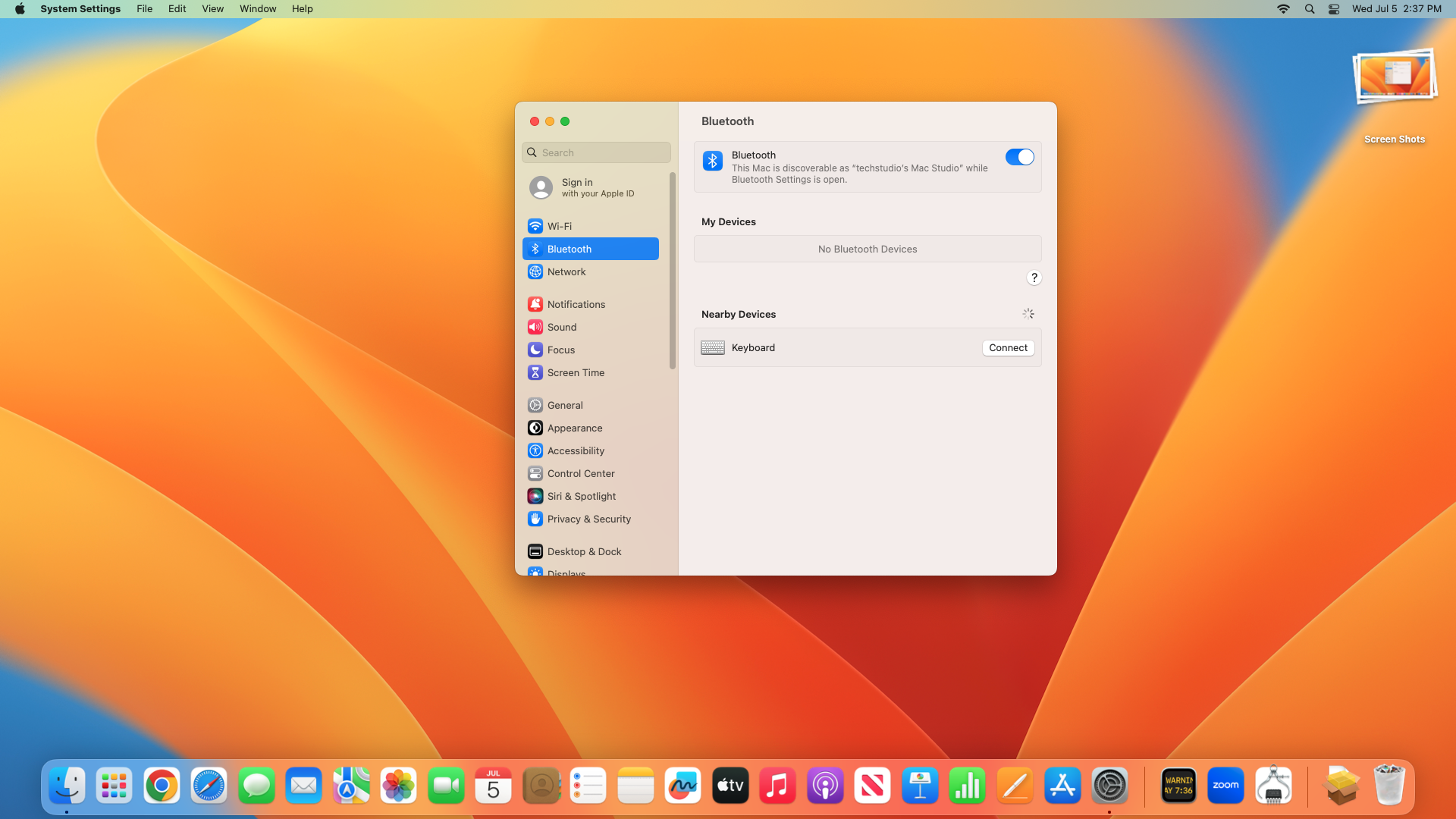Screen dimensions: 1456x819
Task: Launch Google Chrome from the Dock
Action: point(162,786)
